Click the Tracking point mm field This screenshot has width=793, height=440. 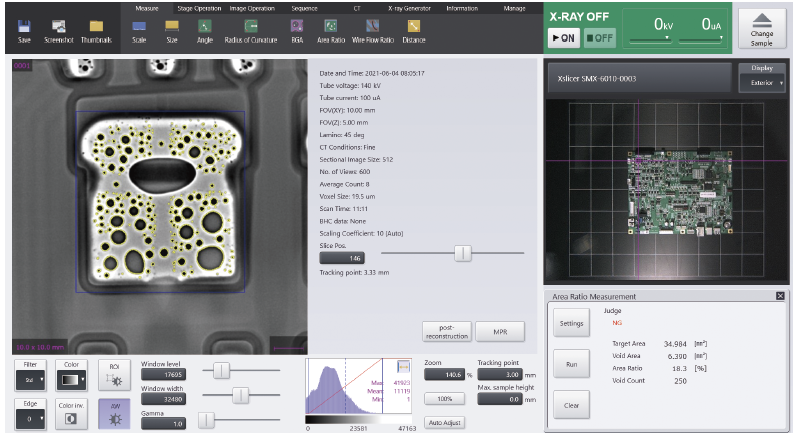(500, 375)
